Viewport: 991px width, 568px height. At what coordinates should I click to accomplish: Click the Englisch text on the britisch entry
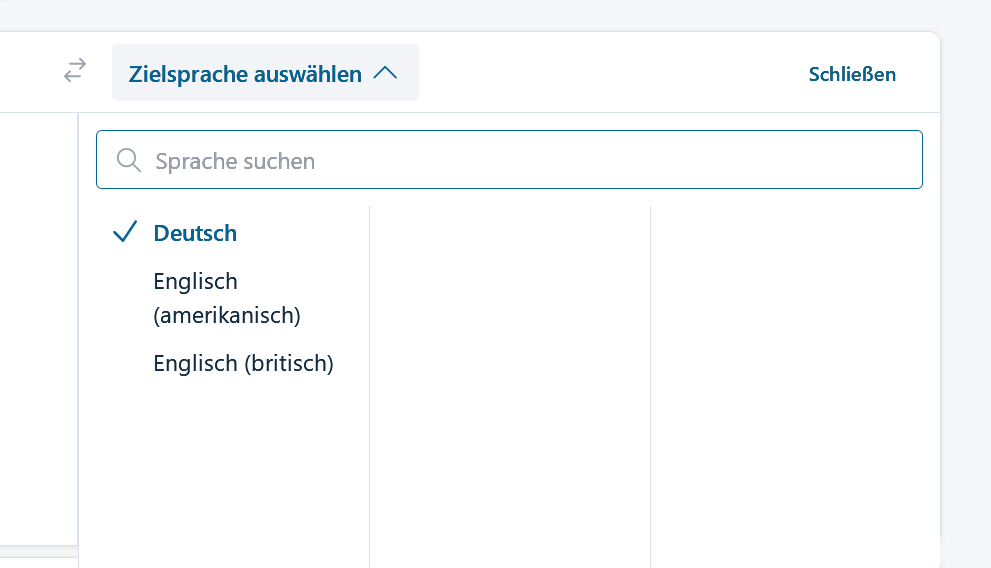pos(195,363)
